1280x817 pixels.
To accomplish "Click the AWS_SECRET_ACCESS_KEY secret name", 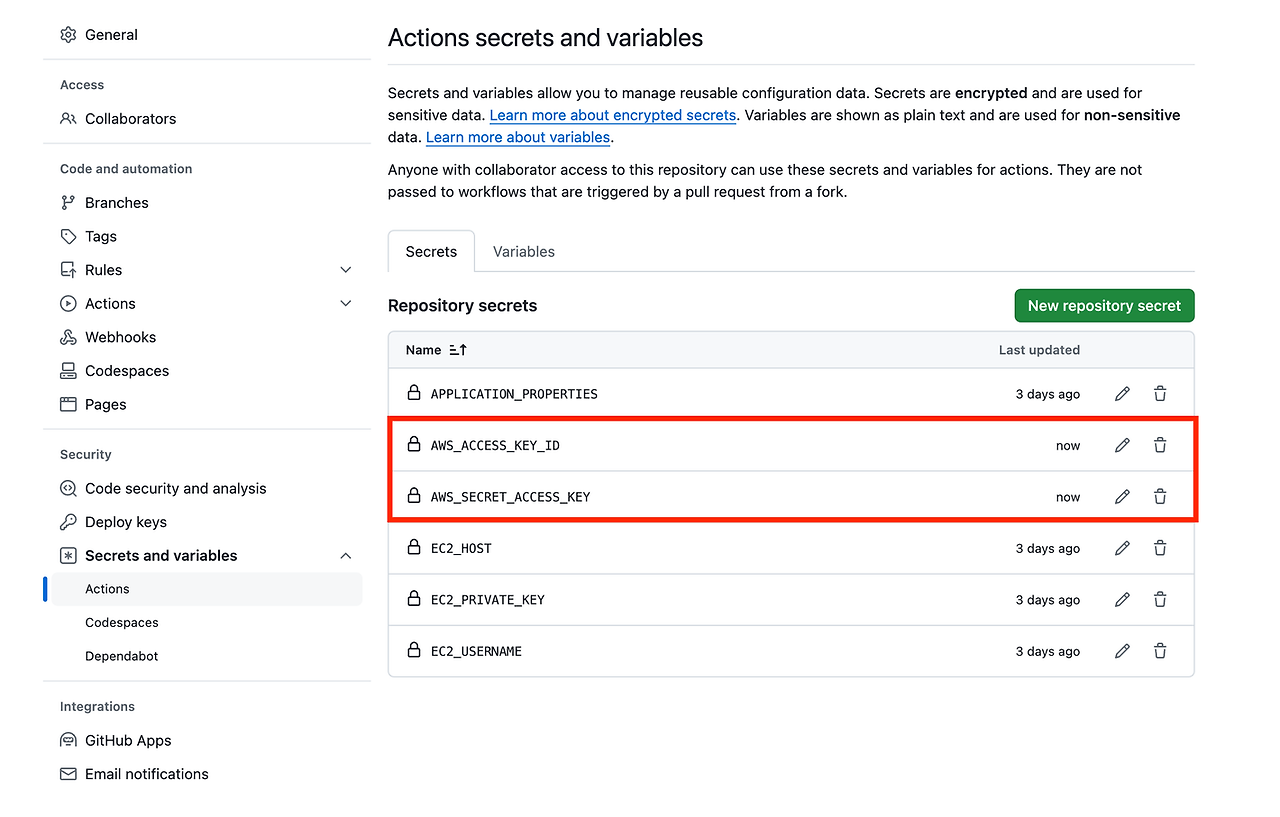I will click(510, 497).
